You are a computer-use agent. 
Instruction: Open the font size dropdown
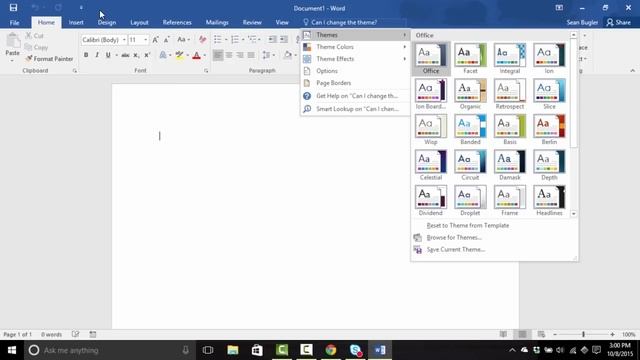[x=145, y=40]
